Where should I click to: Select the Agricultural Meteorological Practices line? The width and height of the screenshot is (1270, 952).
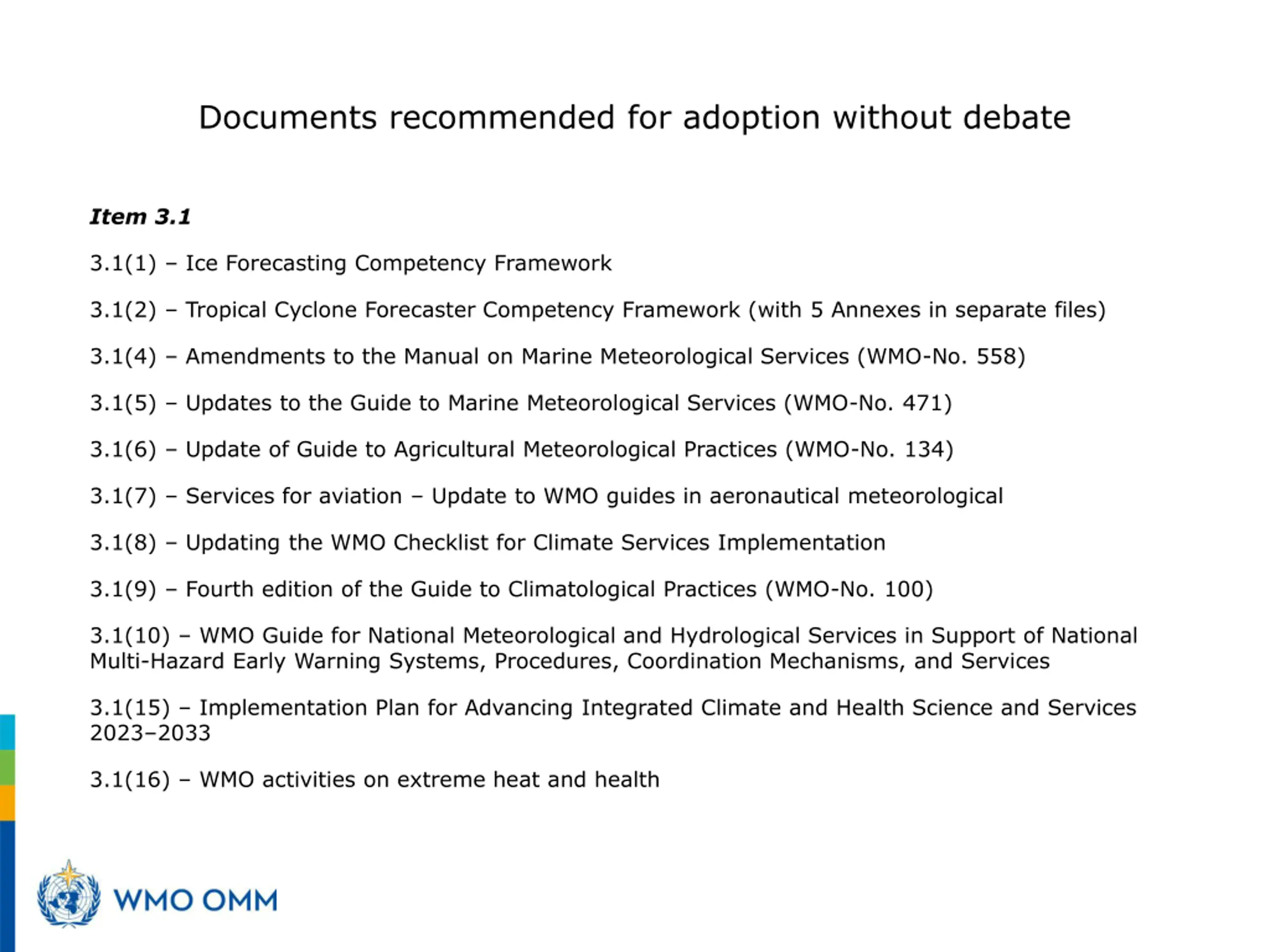(521, 449)
